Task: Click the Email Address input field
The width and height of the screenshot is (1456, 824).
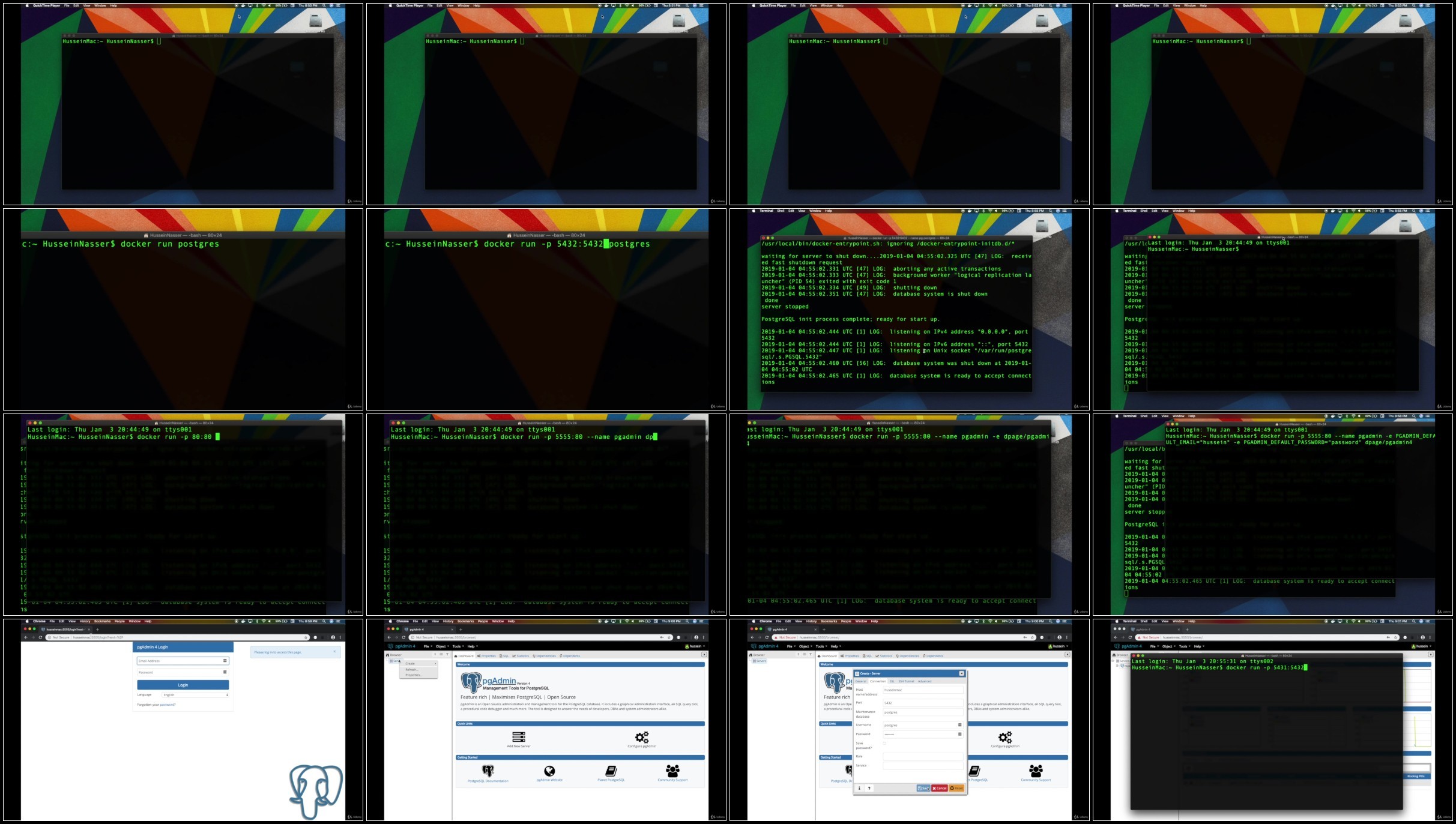Action: [180, 661]
